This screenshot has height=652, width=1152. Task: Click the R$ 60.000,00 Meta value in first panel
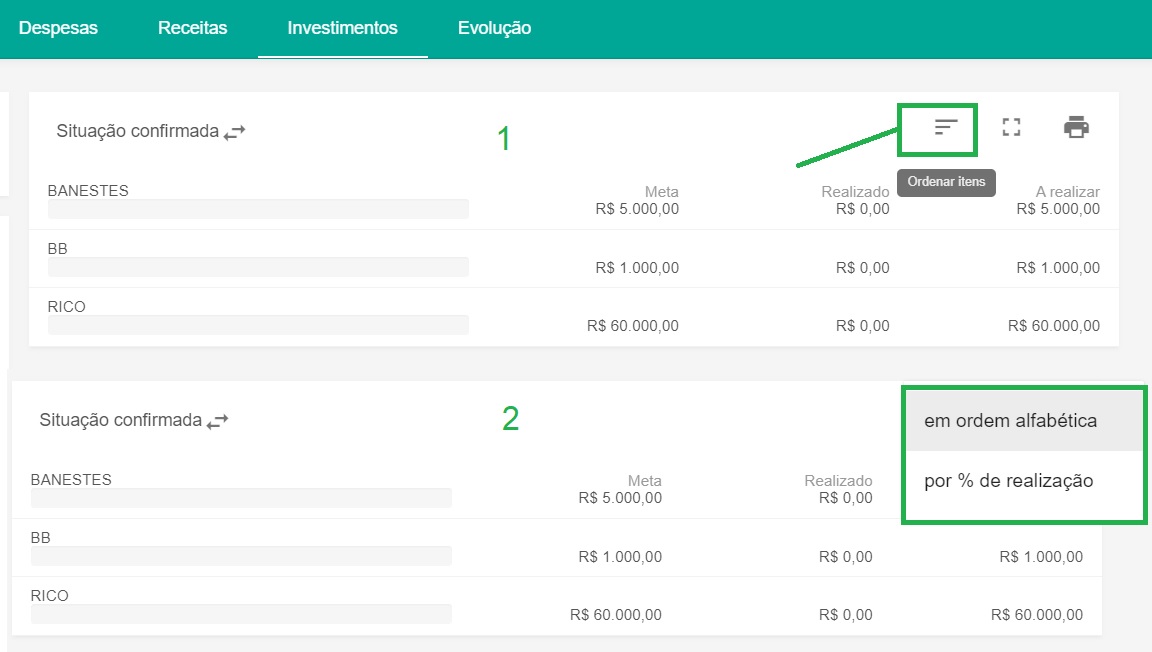pyautogui.click(x=632, y=326)
